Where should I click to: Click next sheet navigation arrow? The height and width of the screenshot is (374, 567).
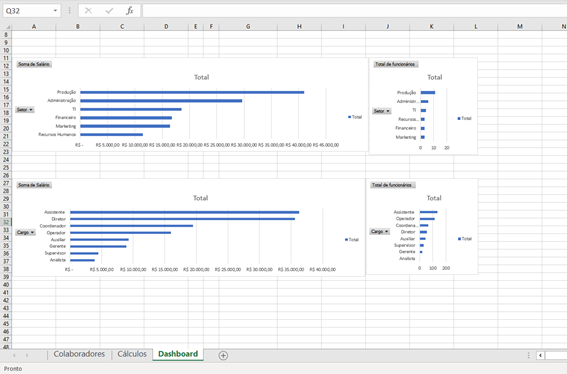(x=27, y=356)
